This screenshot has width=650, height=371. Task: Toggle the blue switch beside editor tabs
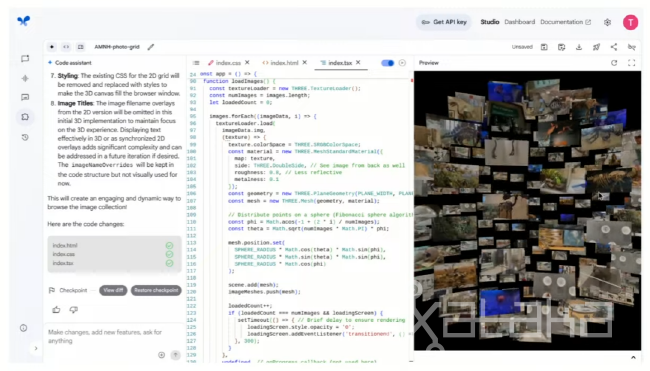[387, 63]
